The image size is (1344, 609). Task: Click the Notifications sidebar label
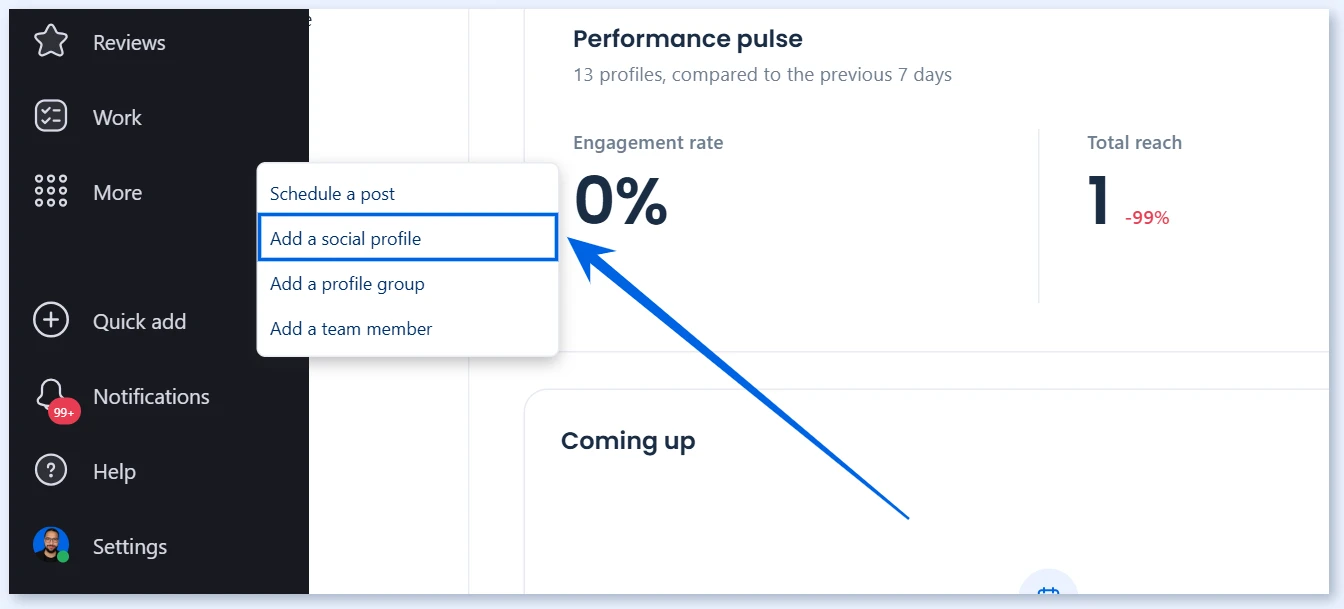[x=151, y=397]
